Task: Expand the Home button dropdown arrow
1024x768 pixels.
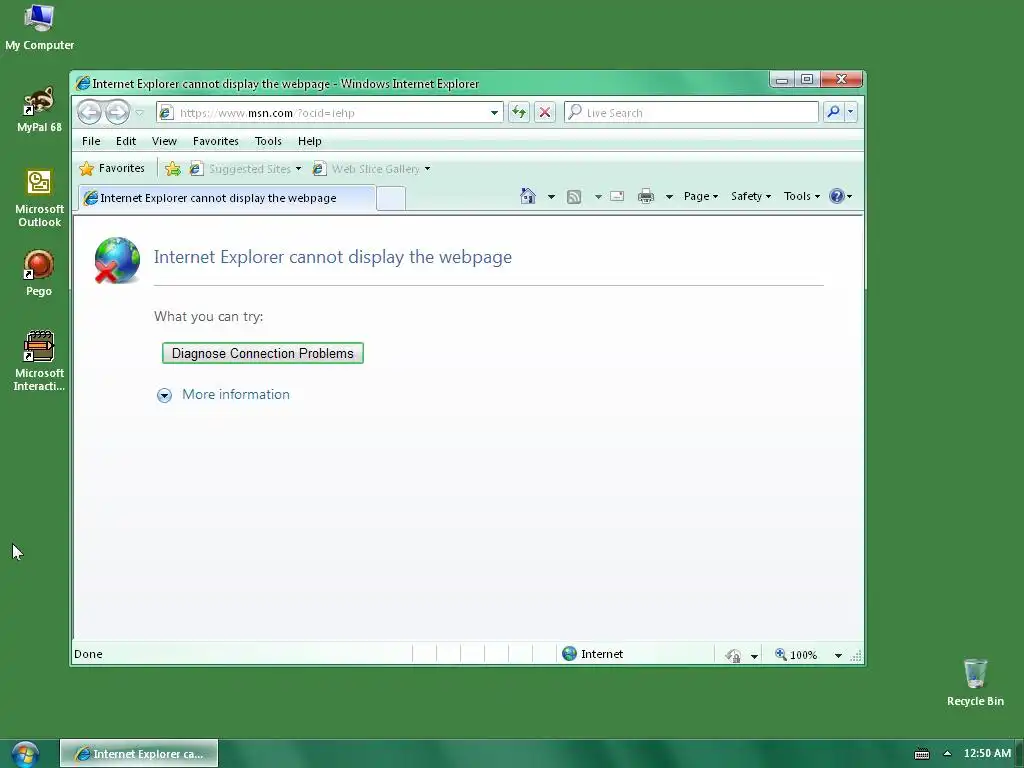Action: coord(551,197)
